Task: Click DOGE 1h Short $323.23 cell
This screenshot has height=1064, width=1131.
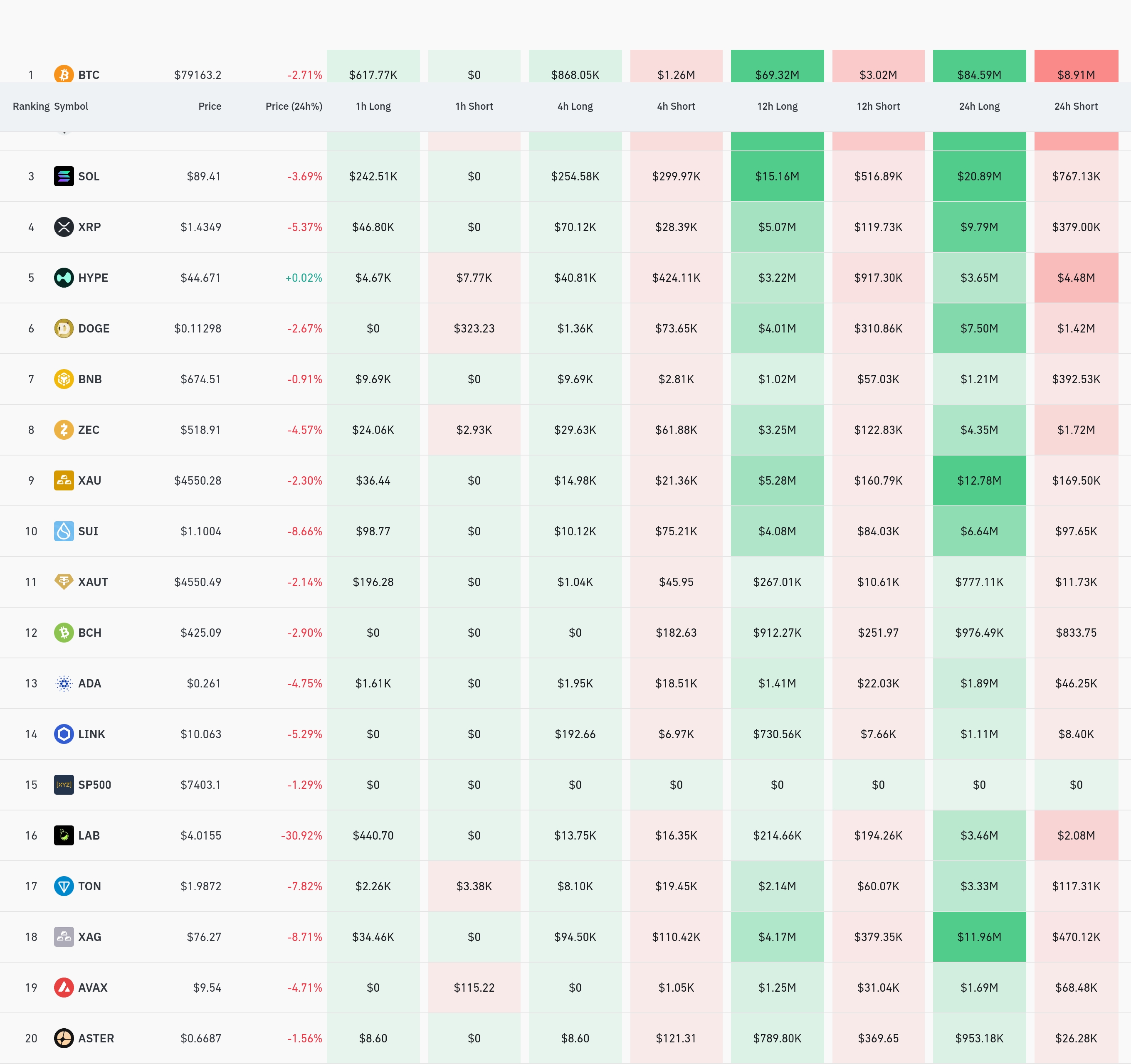Action: (x=474, y=328)
